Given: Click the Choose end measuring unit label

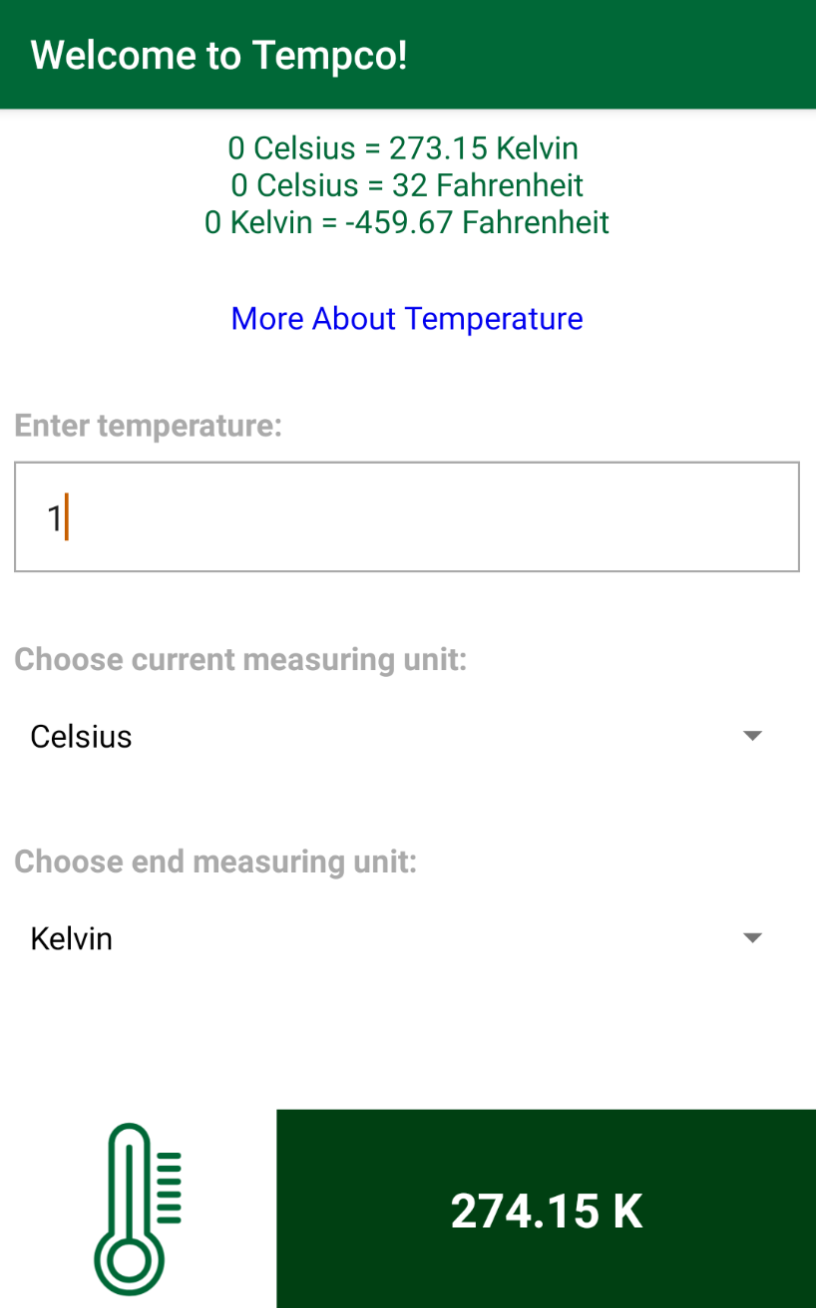Looking at the screenshot, I should pos(215,862).
